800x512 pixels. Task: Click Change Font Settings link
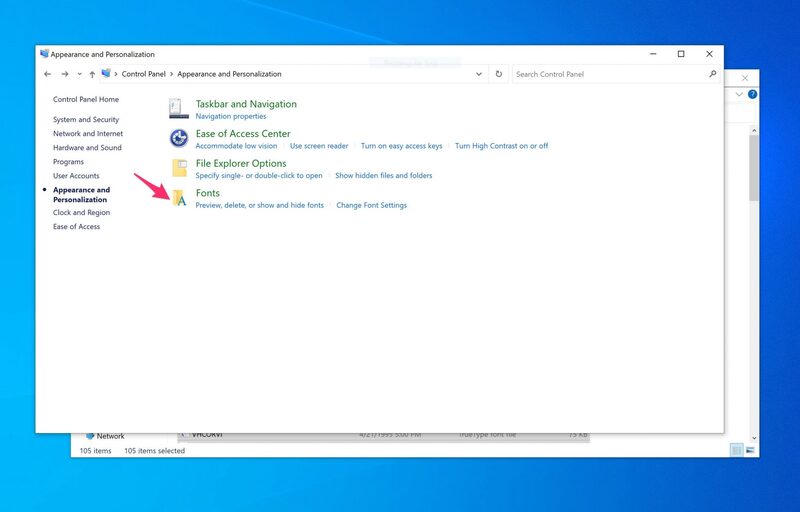(371, 205)
